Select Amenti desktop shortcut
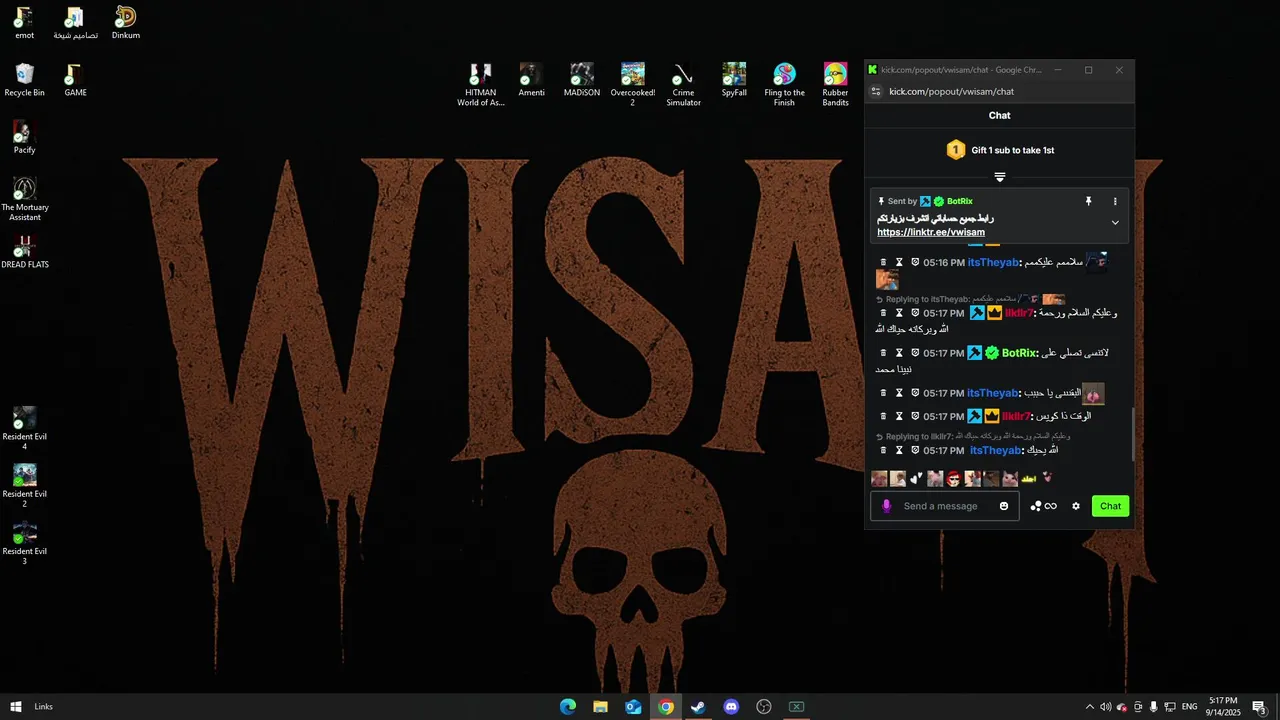The width and height of the screenshot is (1280, 720). [531, 80]
